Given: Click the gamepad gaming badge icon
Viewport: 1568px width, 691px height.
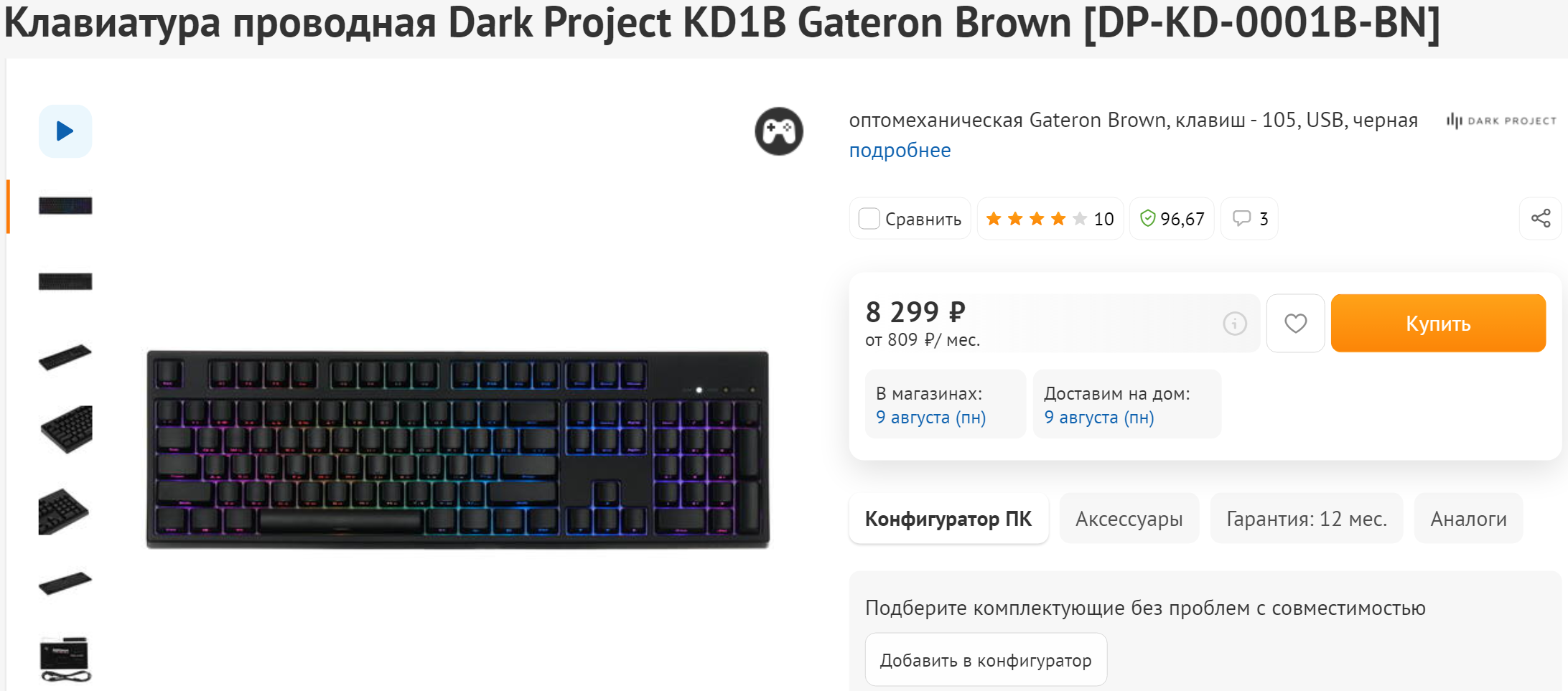Looking at the screenshot, I should [778, 131].
